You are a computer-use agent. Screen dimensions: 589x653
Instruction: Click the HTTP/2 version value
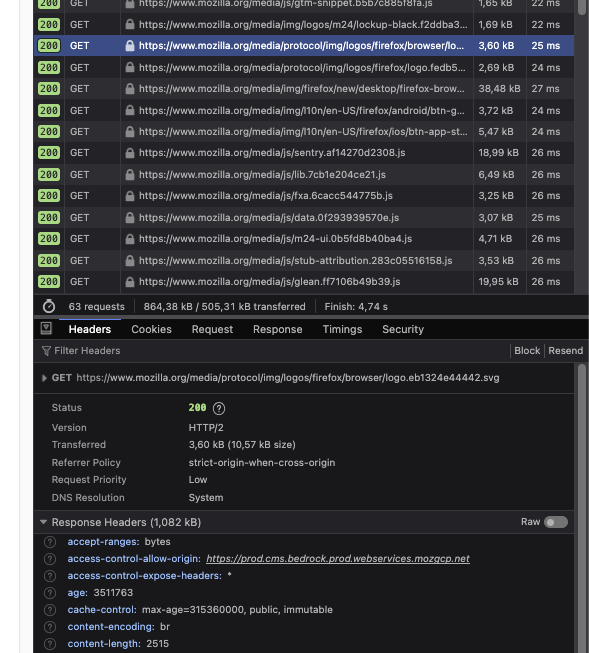coord(206,428)
